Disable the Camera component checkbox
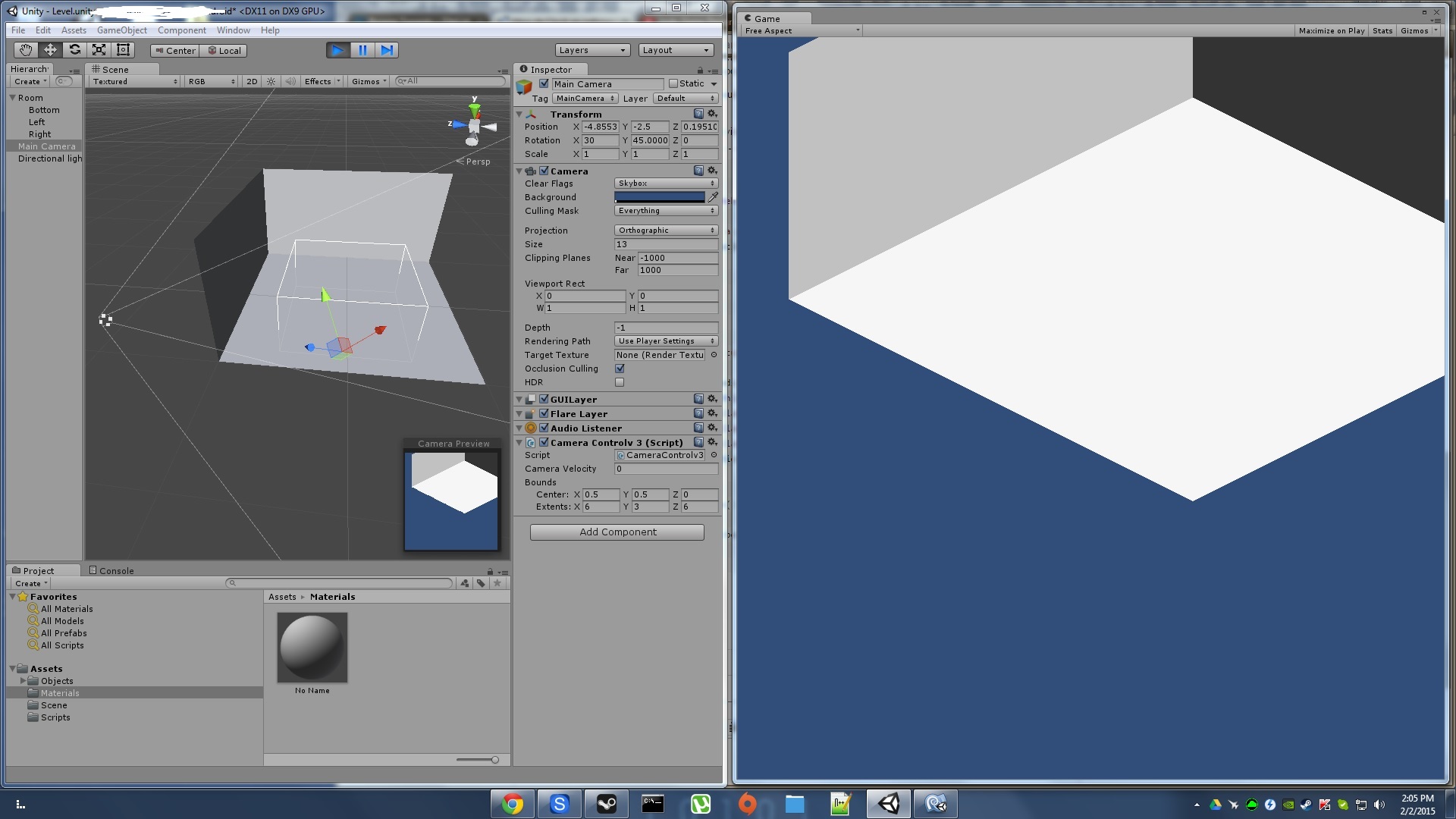The height and width of the screenshot is (819, 1456). (544, 171)
